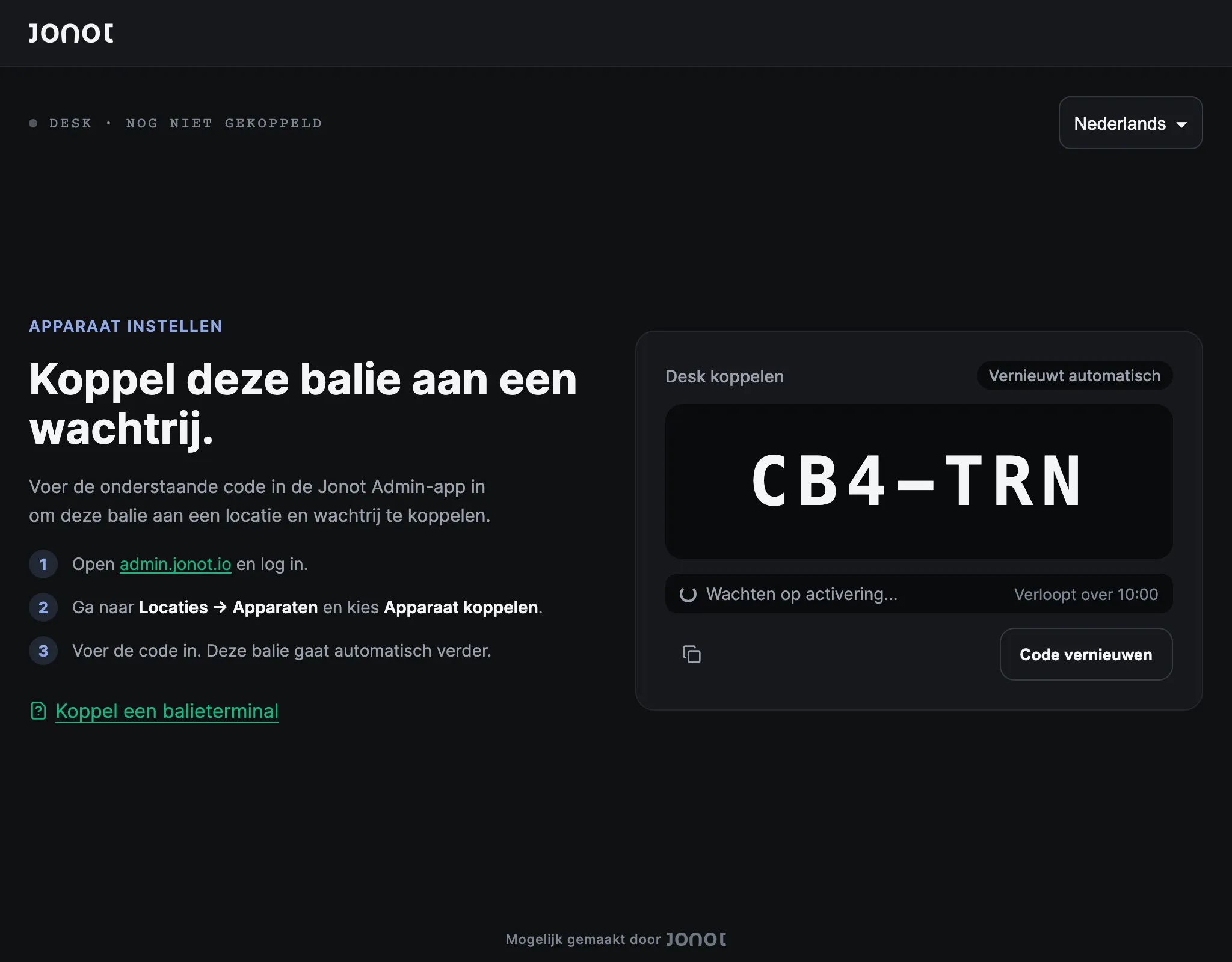Open the Nederlands language dropdown
The height and width of the screenshot is (962, 1232).
(1130, 123)
